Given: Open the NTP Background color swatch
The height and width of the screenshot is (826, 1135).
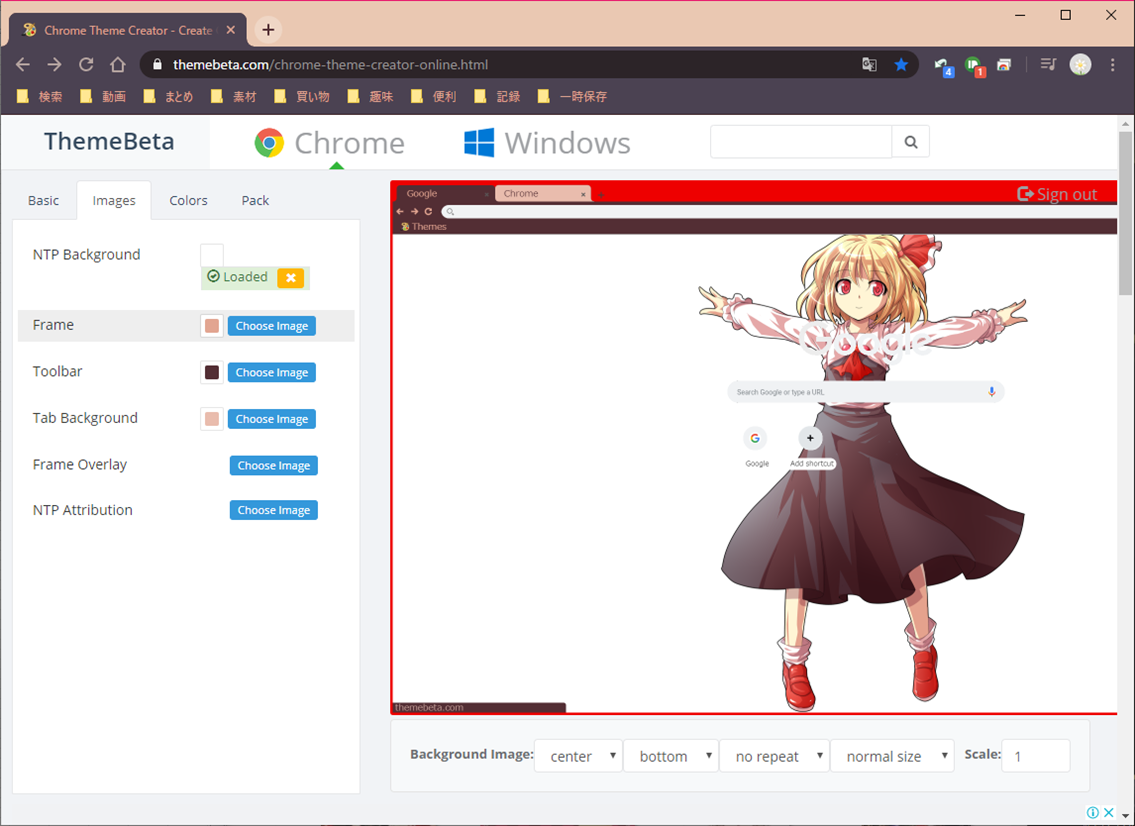Looking at the screenshot, I should click(212, 255).
